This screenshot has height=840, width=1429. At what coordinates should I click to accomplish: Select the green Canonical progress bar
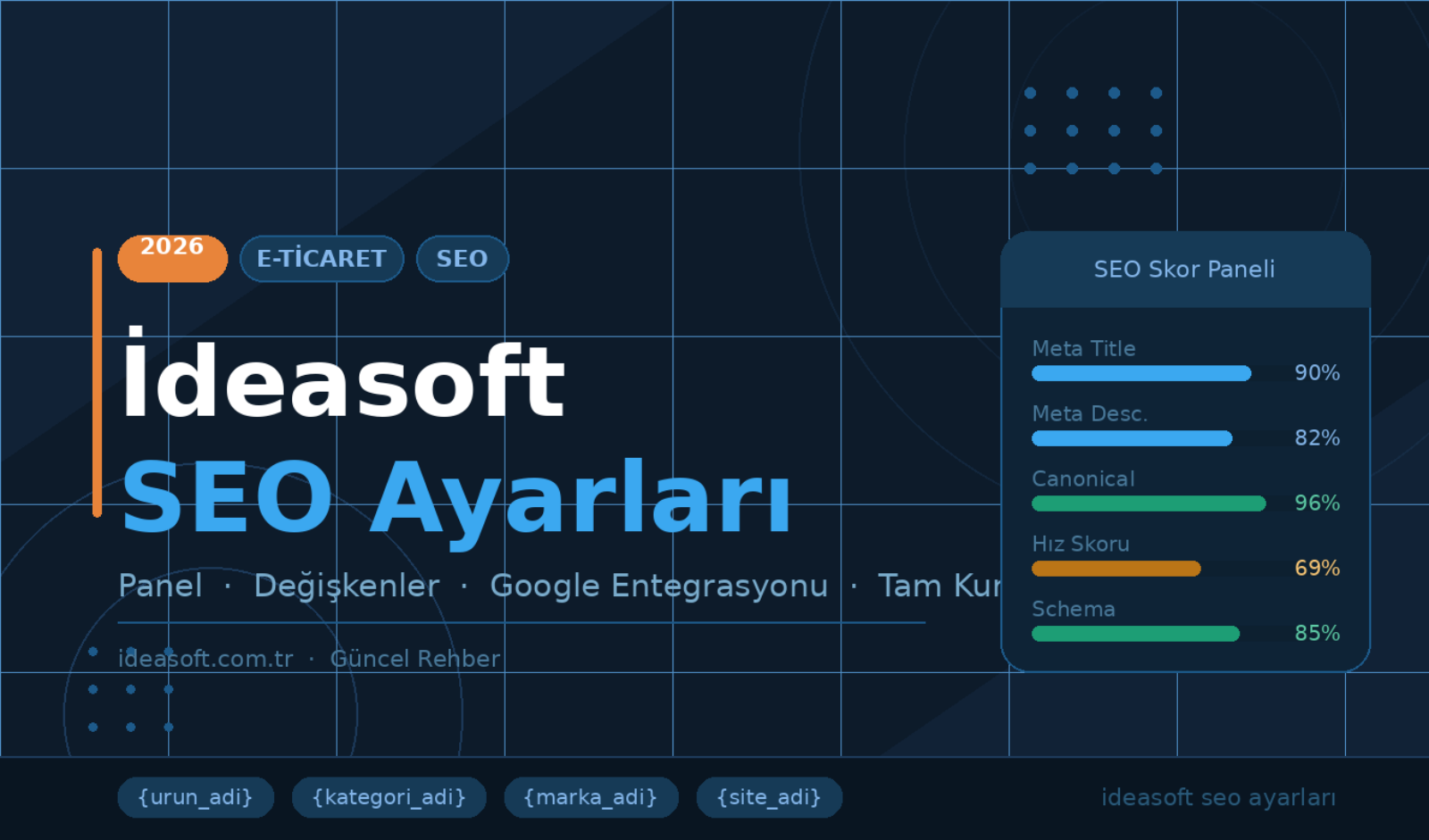(x=1149, y=503)
